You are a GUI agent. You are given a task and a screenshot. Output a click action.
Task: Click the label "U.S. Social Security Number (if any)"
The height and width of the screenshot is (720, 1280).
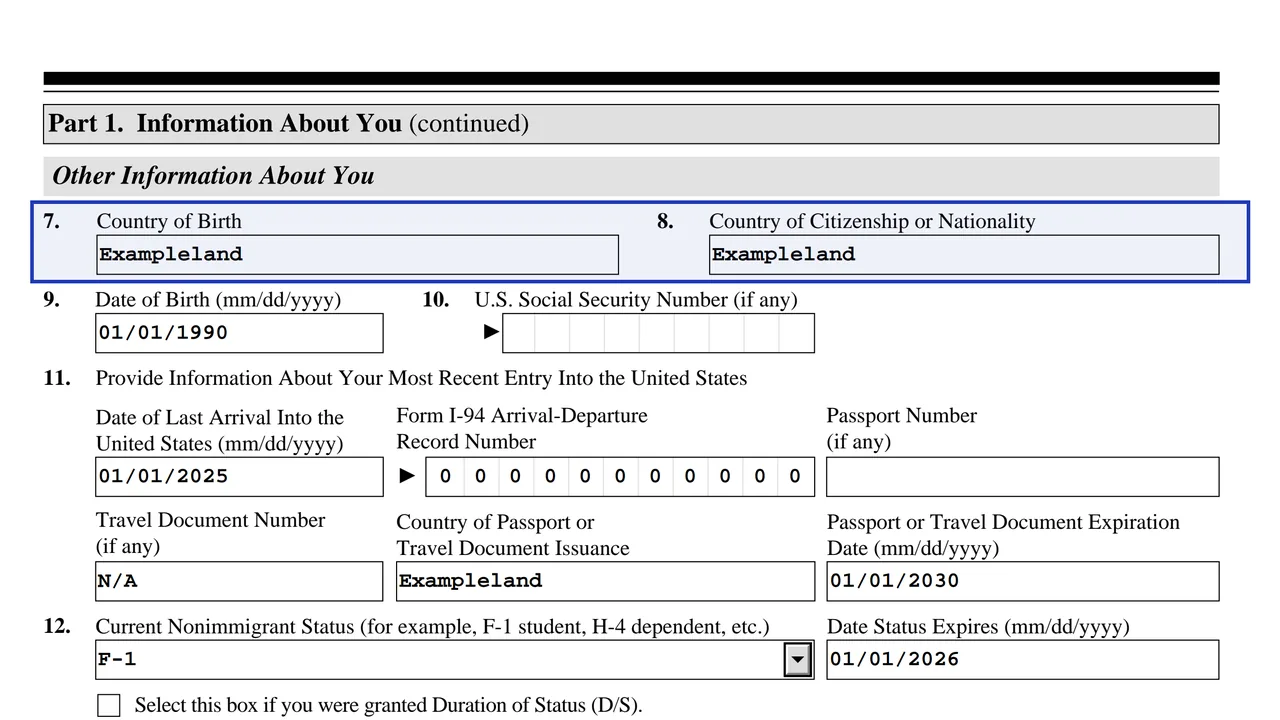[x=636, y=300]
